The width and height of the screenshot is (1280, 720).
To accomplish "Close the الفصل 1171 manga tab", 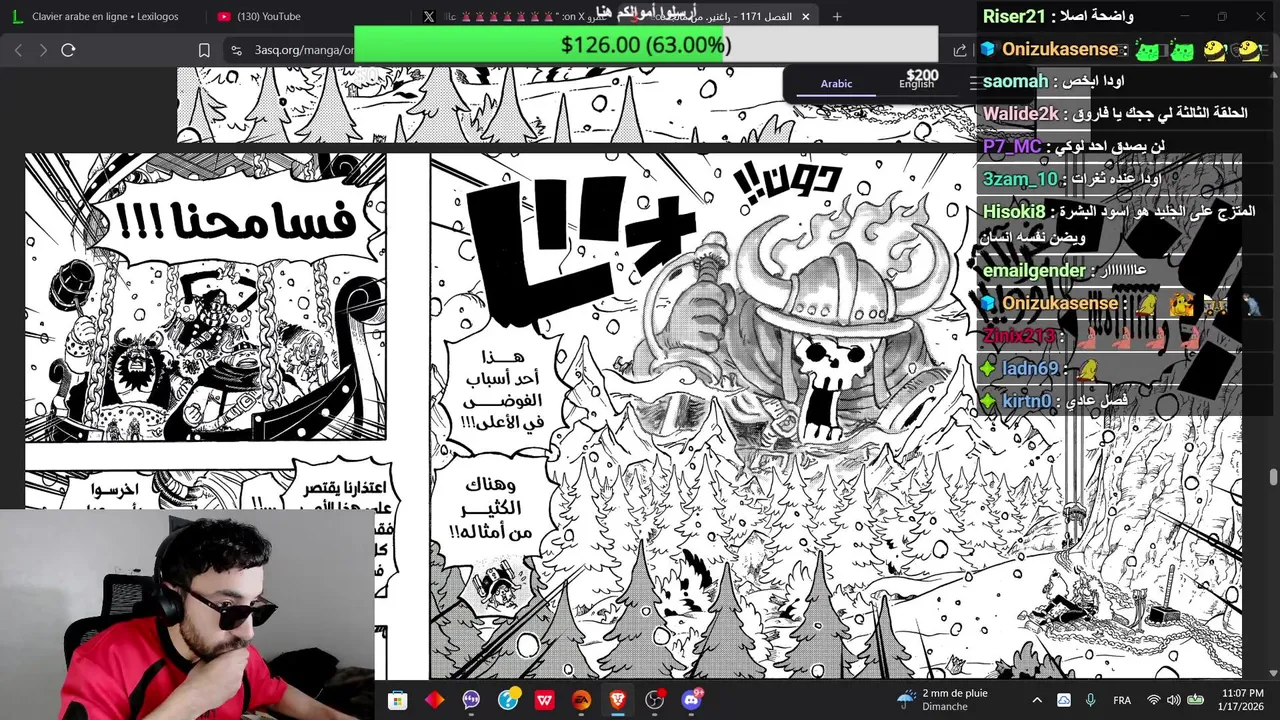I will click(x=805, y=16).
